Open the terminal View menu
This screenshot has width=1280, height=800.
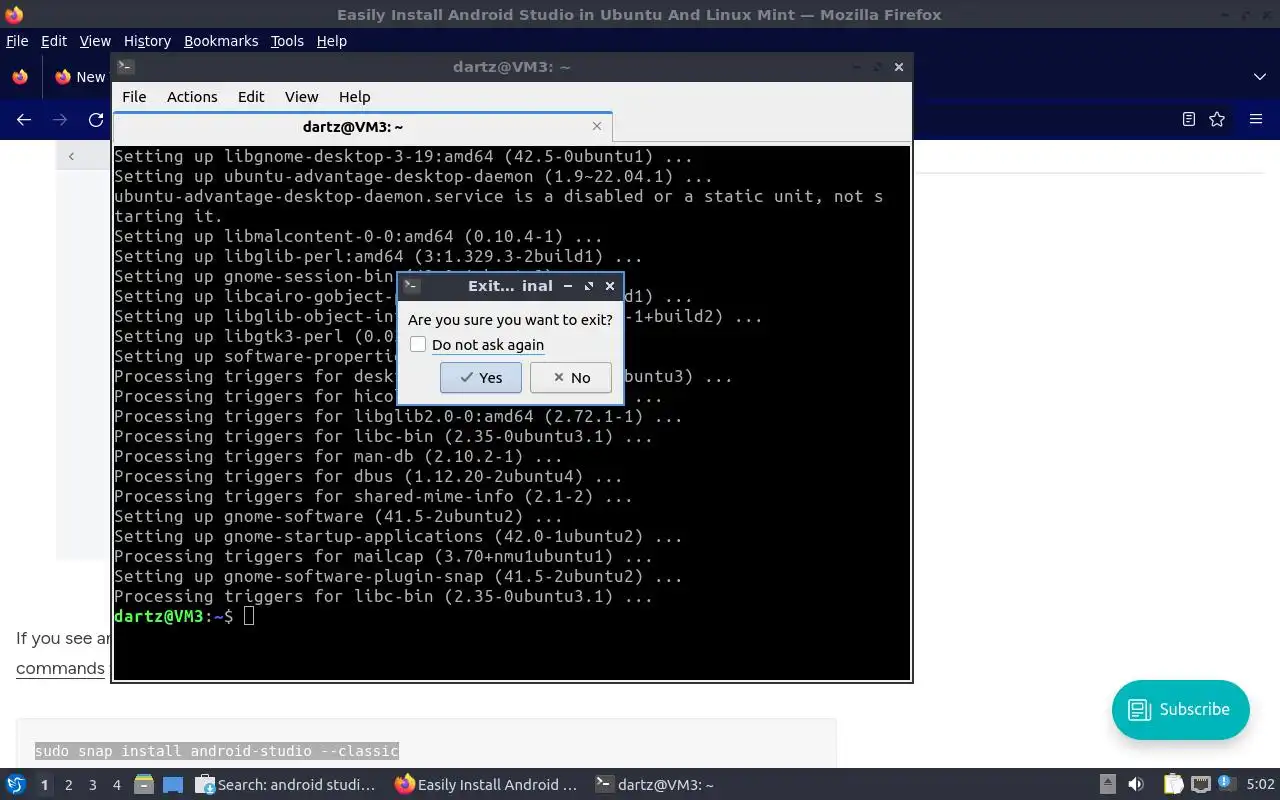point(301,96)
